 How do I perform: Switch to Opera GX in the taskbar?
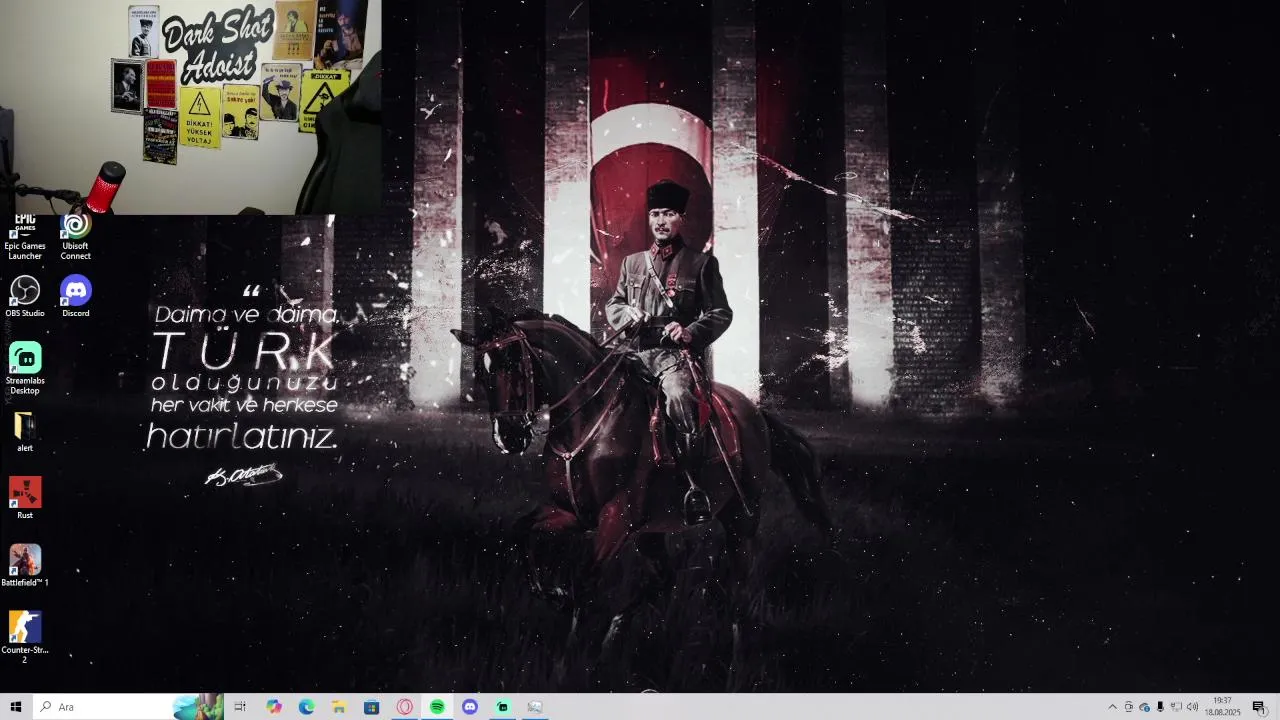point(404,707)
